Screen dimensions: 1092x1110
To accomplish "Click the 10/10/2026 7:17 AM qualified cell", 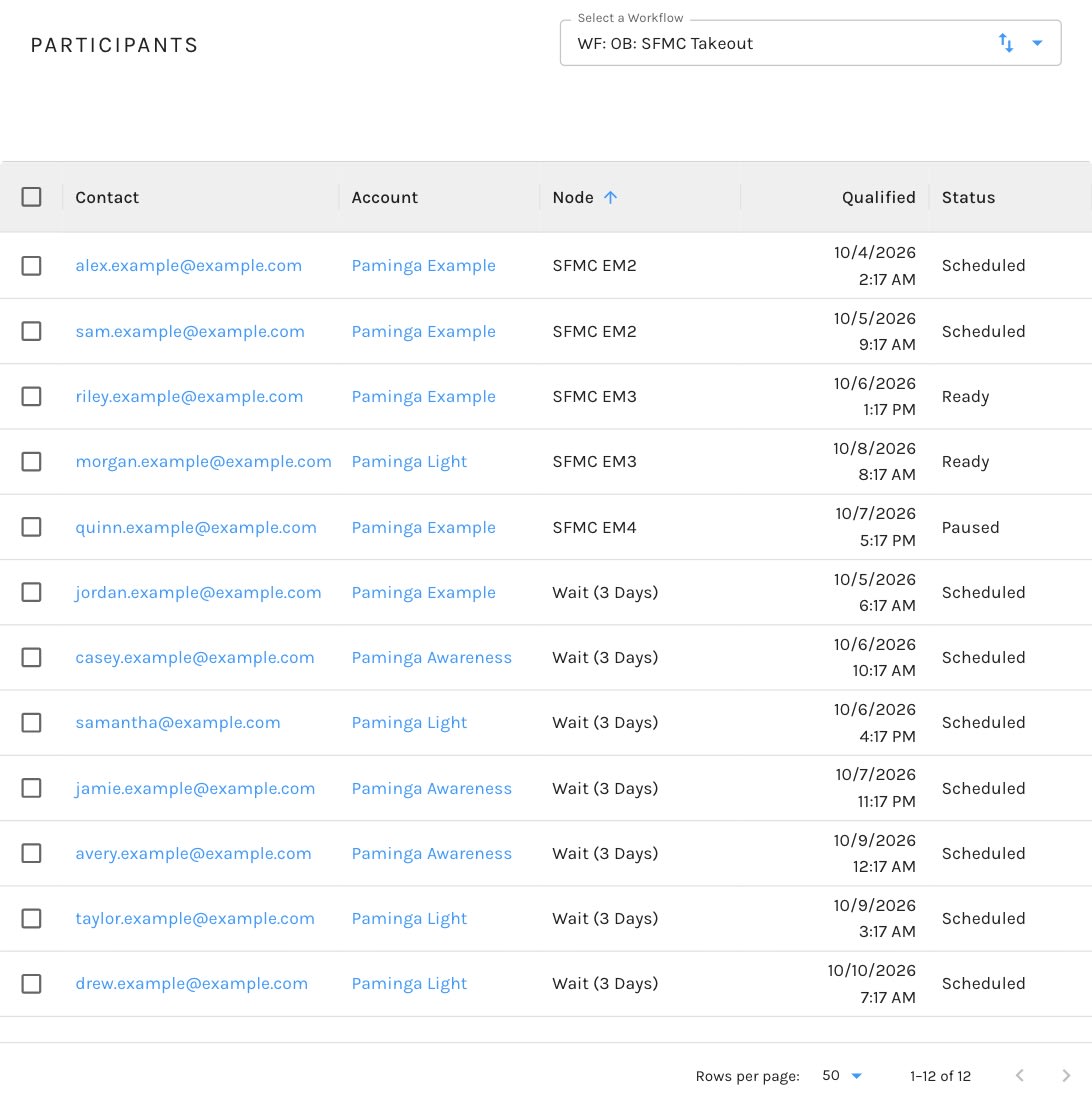I will (871, 984).
